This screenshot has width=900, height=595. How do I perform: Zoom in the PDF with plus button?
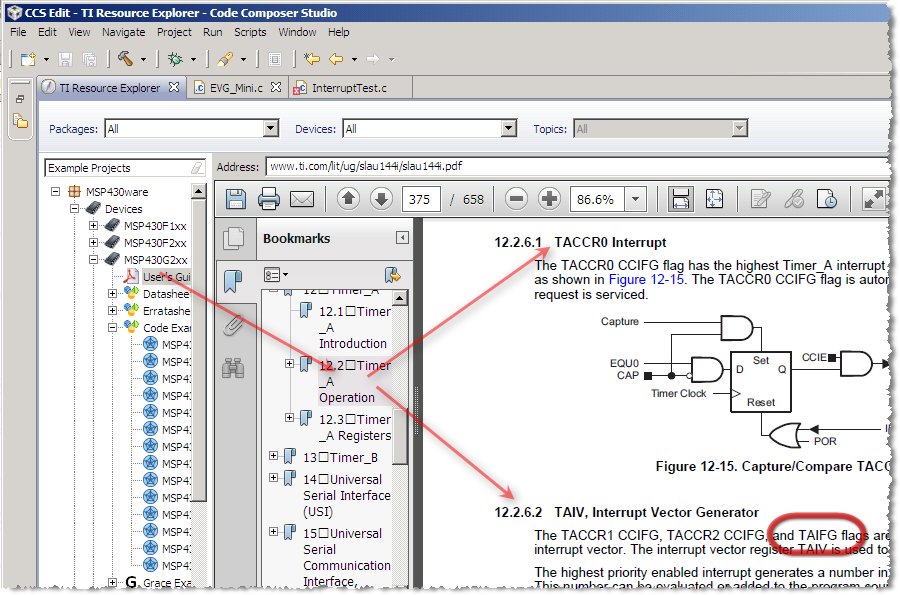tap(549, 199)
